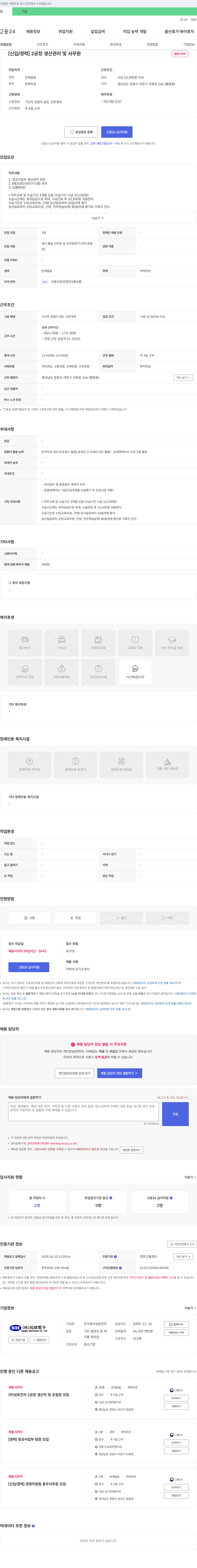Screen dimensions: 197x1568
Task: Open job posting 2공장 생산직 및 조립원 모집
Action: [38, 1395]
